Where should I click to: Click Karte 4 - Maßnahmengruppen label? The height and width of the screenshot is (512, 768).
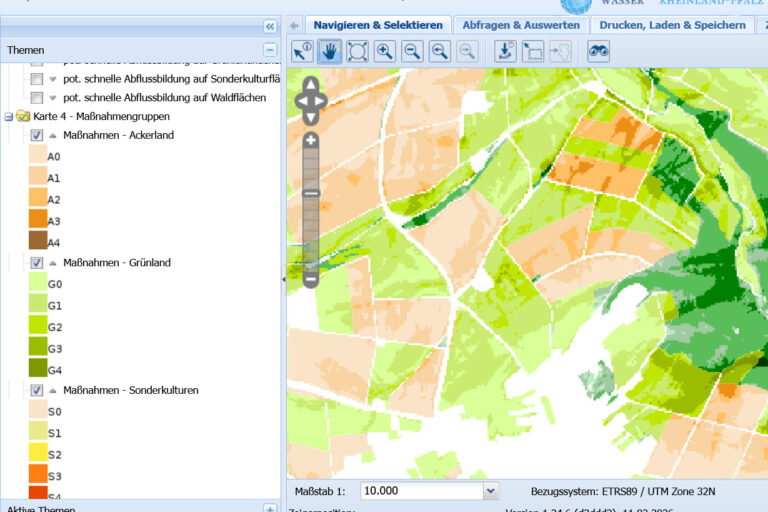coord(101,116)
